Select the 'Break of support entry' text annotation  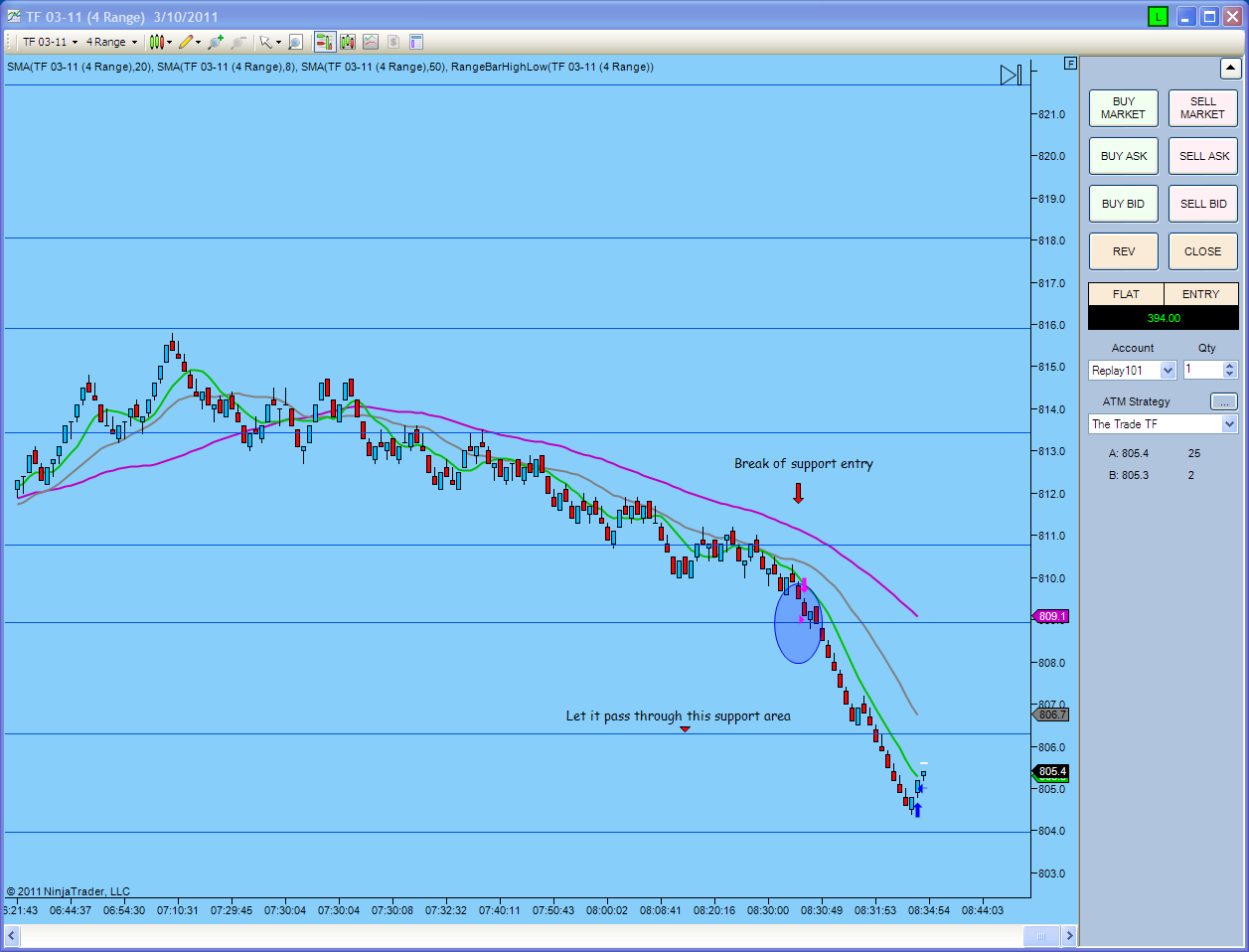pos(803,463)
